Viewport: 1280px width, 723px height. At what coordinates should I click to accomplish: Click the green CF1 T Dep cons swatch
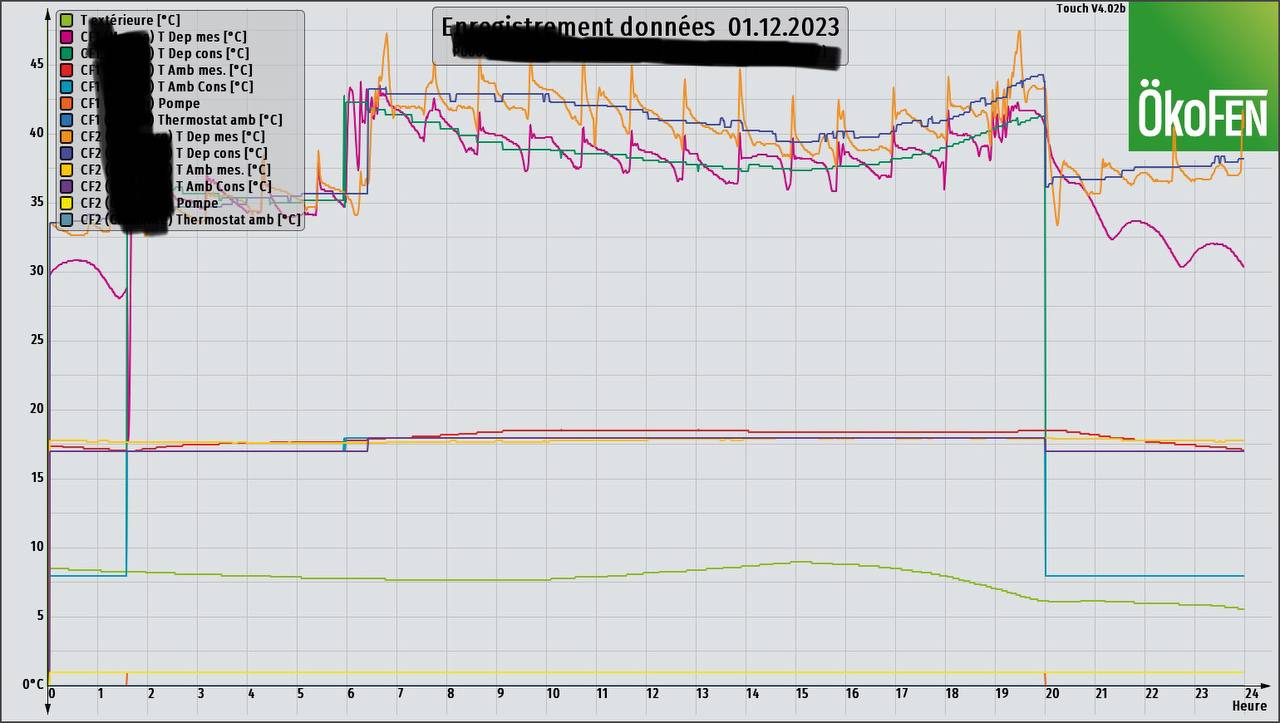(66, 53)
